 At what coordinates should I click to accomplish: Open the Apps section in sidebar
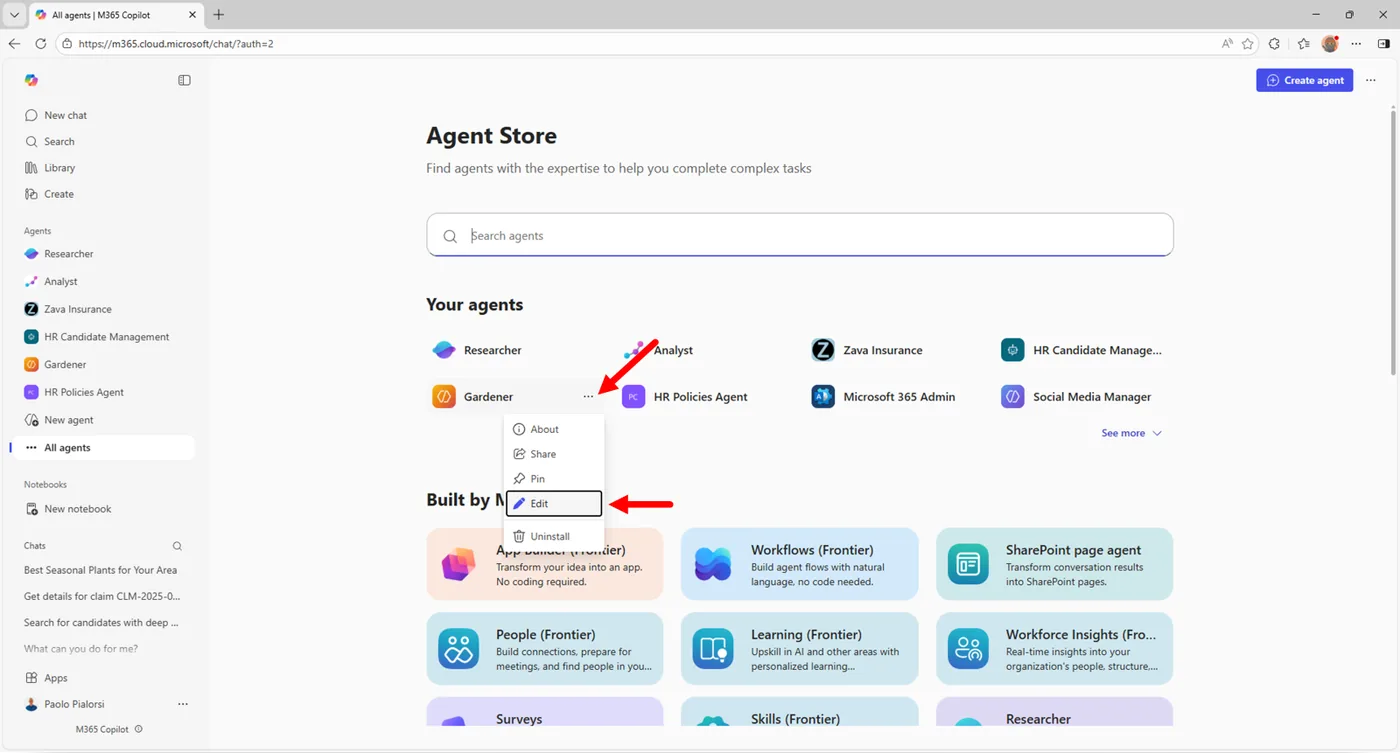46,678
